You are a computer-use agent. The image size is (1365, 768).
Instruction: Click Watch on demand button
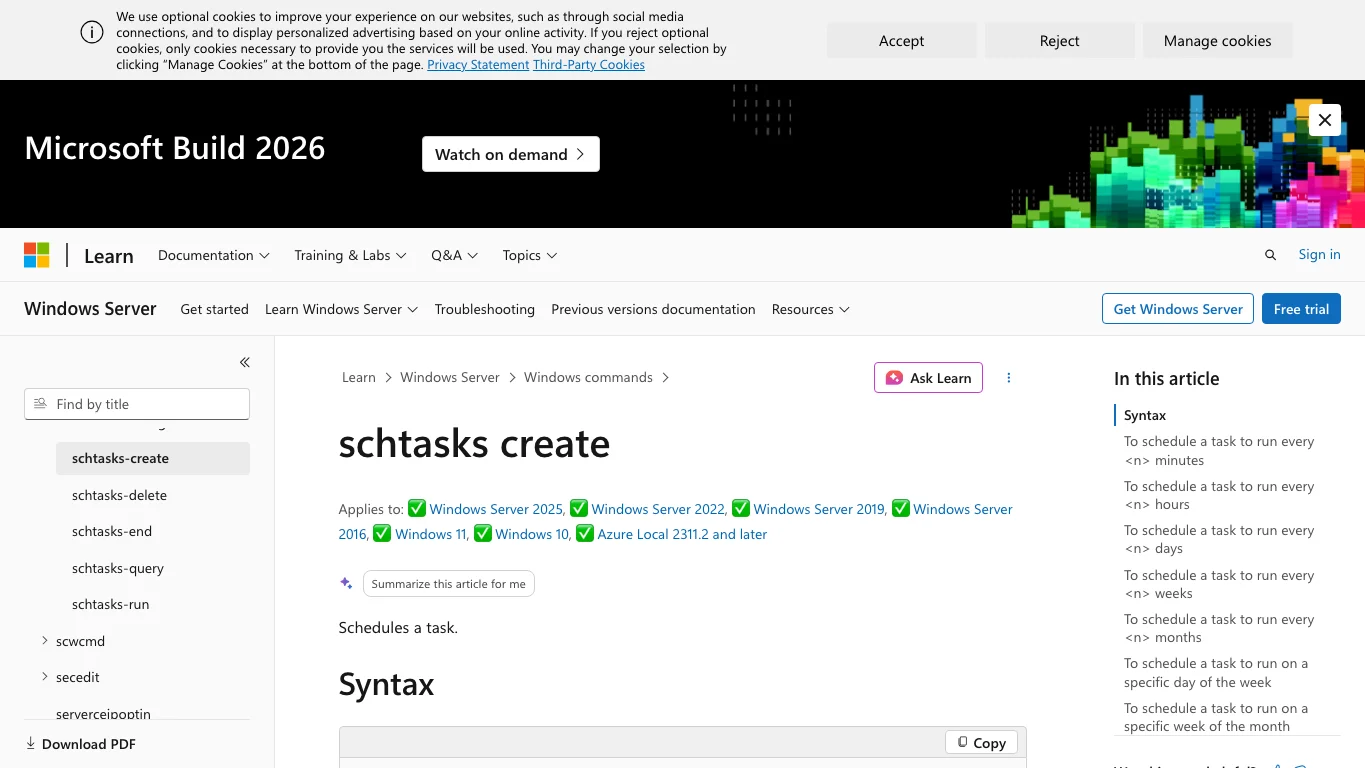(x=511, y=154)
